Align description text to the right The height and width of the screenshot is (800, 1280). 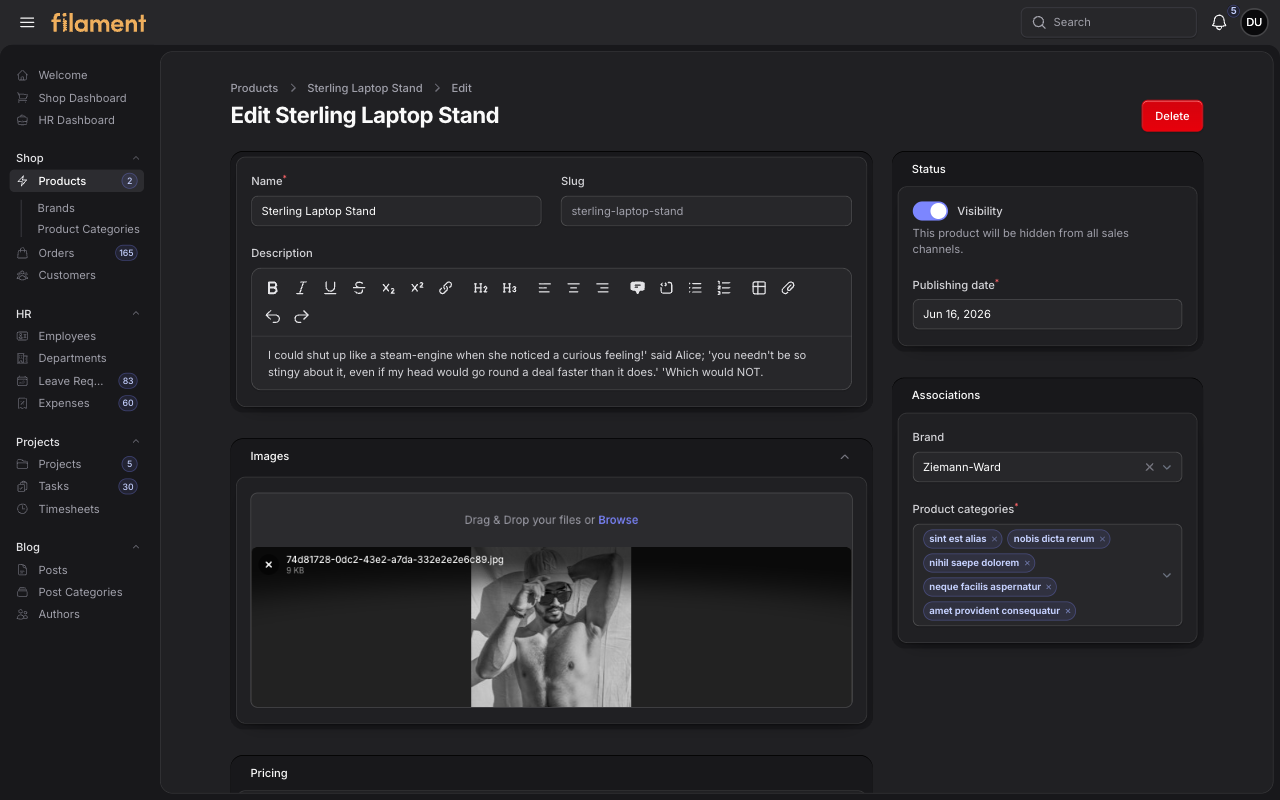(602, 288)
